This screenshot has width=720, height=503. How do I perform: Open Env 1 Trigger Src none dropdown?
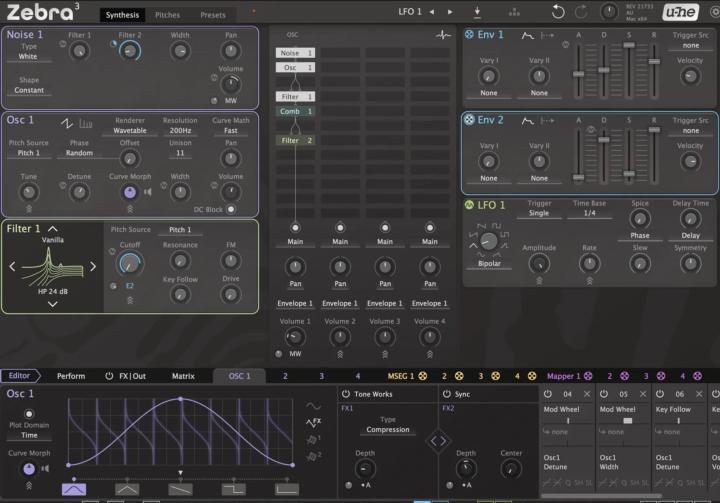691,45
